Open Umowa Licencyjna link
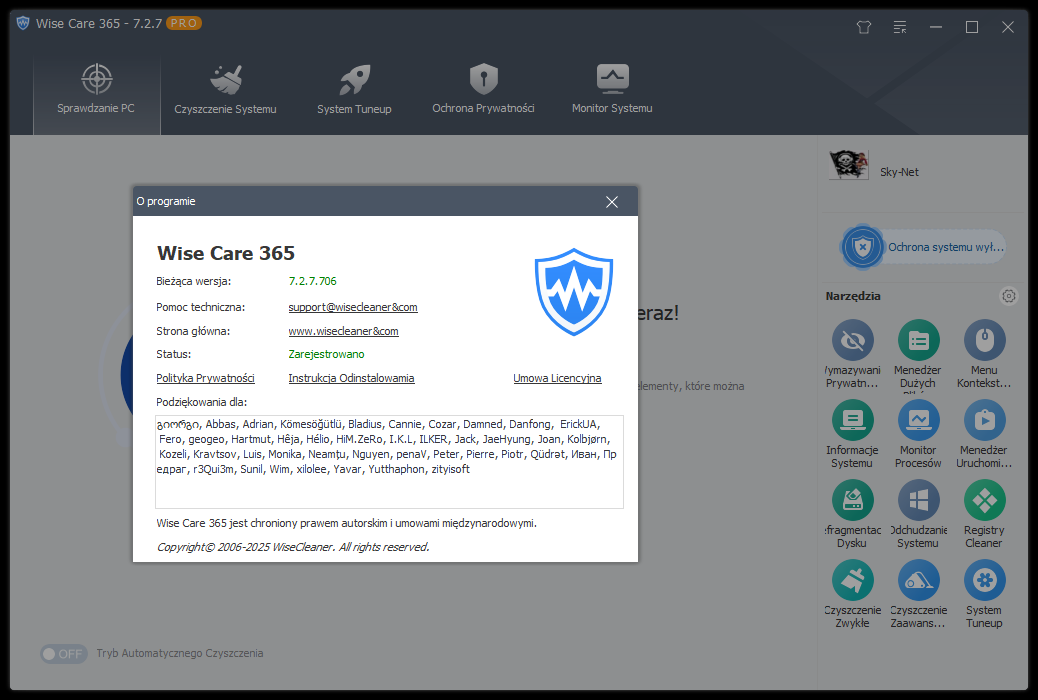 pos(557,378)
